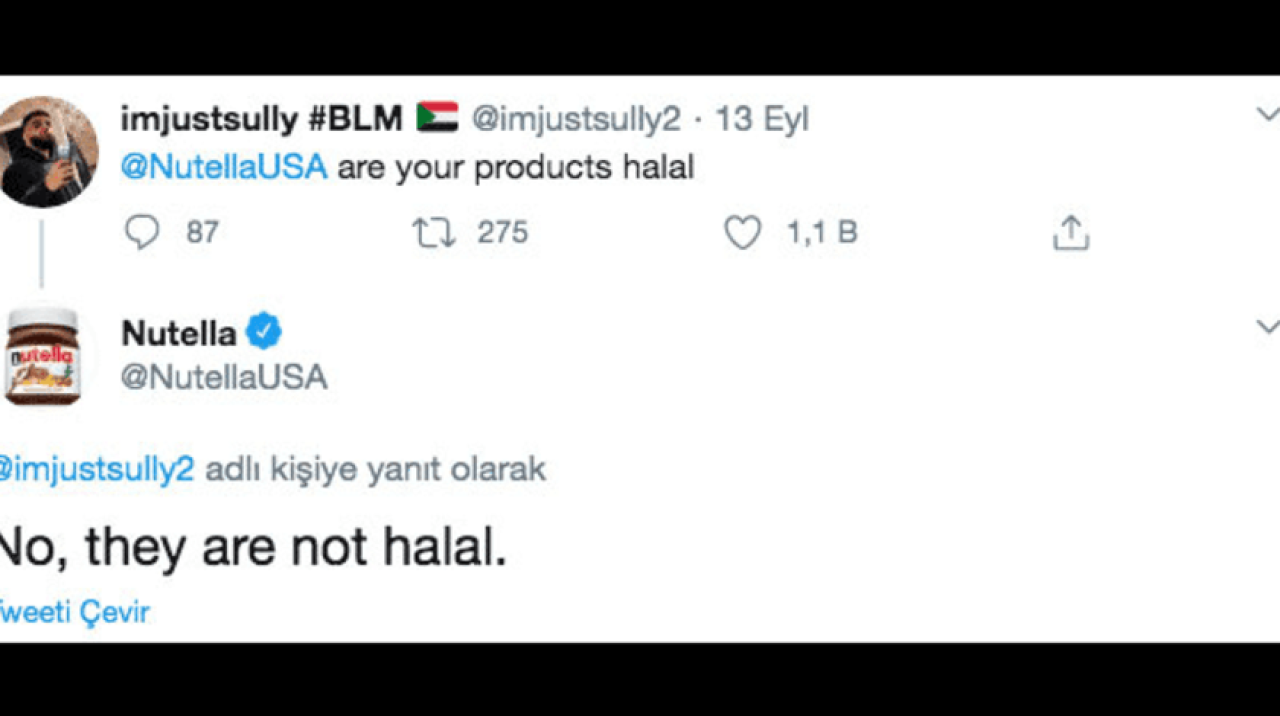Screen dimensions: 1280x716
Task: Open the @imjustsully2 handle beside display name
Action: (x=575, y=119)
